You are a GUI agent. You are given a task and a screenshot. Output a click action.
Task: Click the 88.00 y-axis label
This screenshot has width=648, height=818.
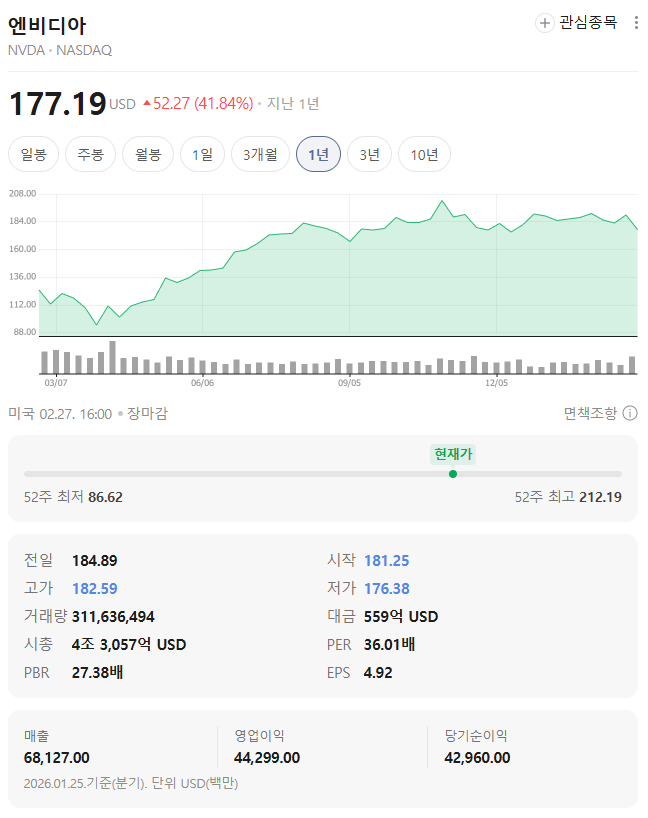click(25, 332)
